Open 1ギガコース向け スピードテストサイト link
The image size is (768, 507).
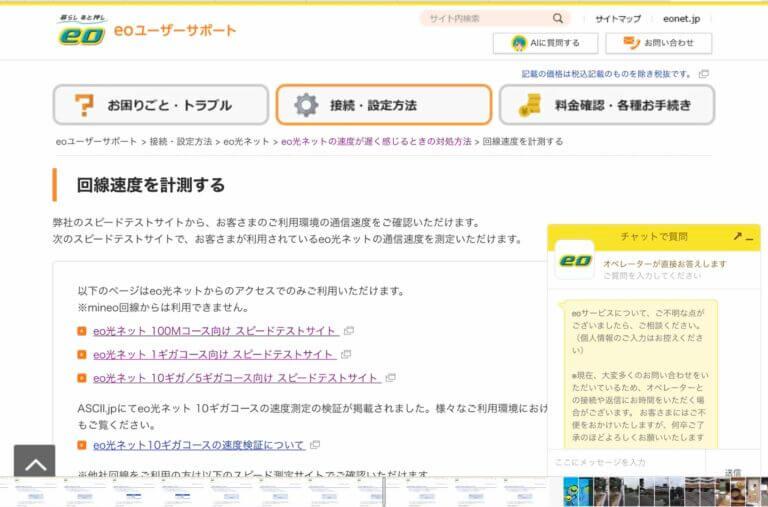tap(214, 355)
